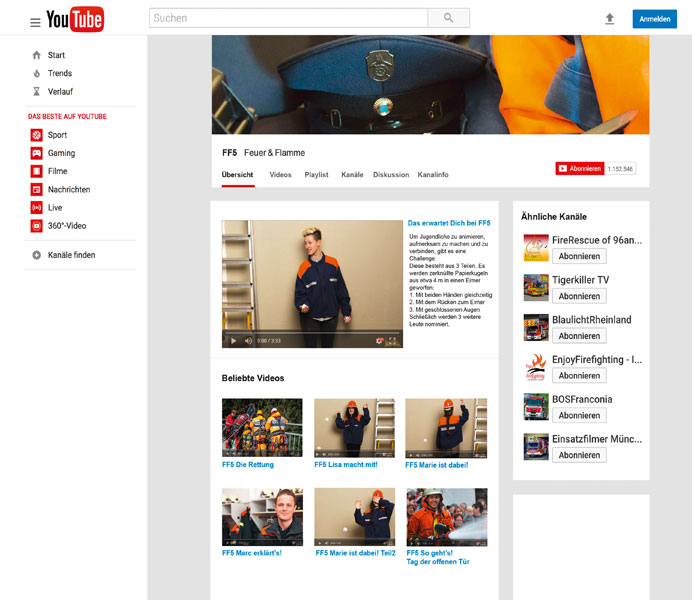Click the video progress bar

(x=312, y=332)
